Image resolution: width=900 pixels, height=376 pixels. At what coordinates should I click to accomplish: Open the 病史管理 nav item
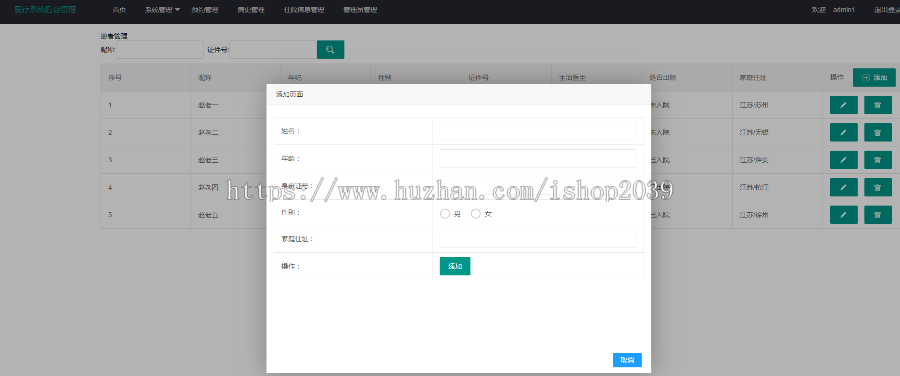tap(251, 10)
